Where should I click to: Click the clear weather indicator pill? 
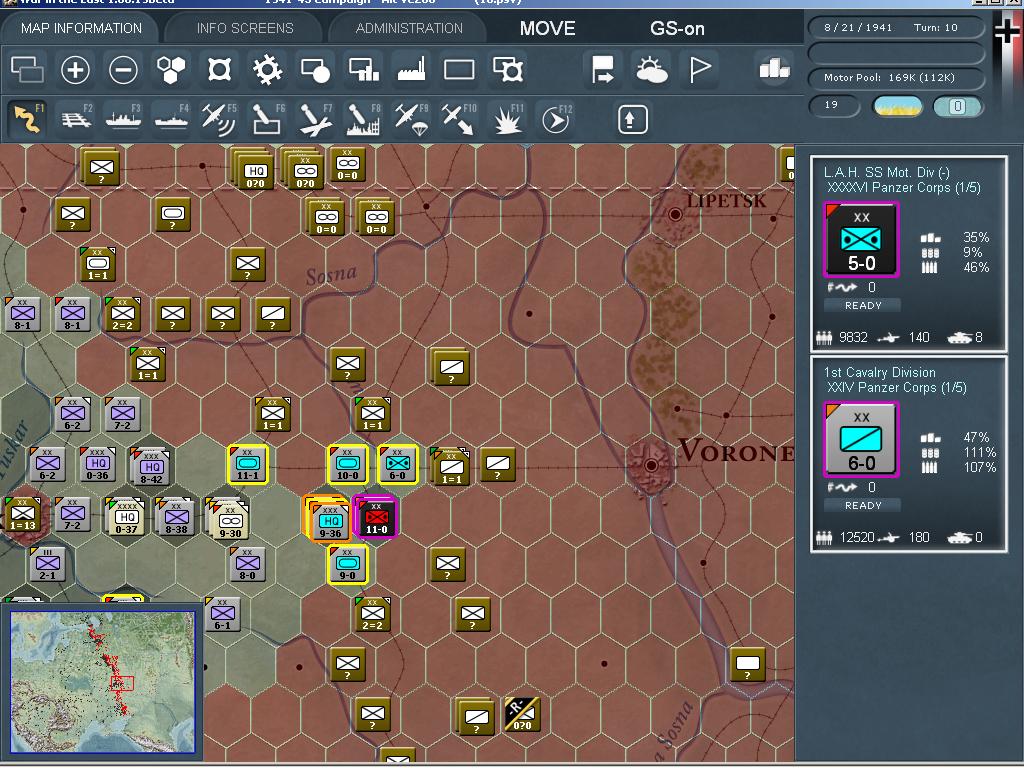coord(897,106)
